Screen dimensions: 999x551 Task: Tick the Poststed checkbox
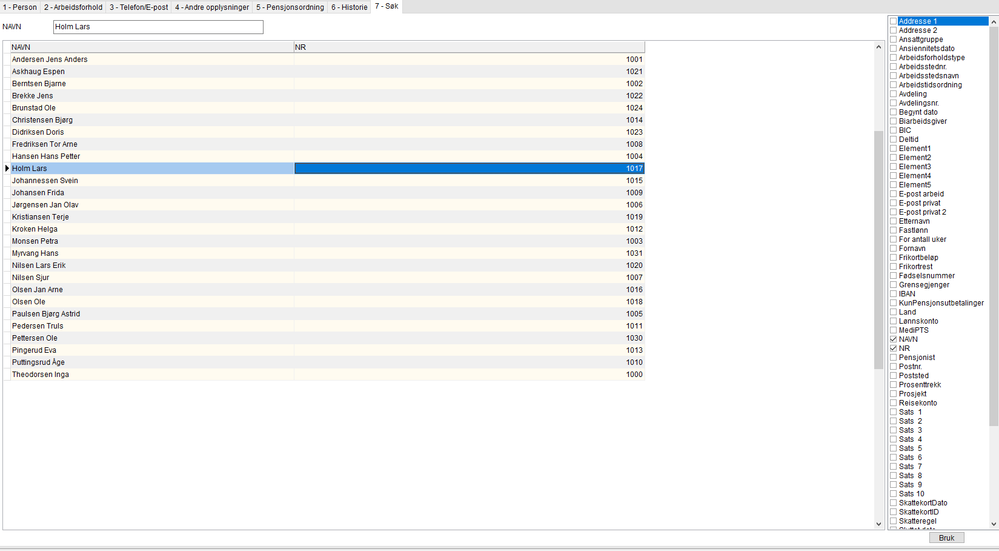(893, 376)
